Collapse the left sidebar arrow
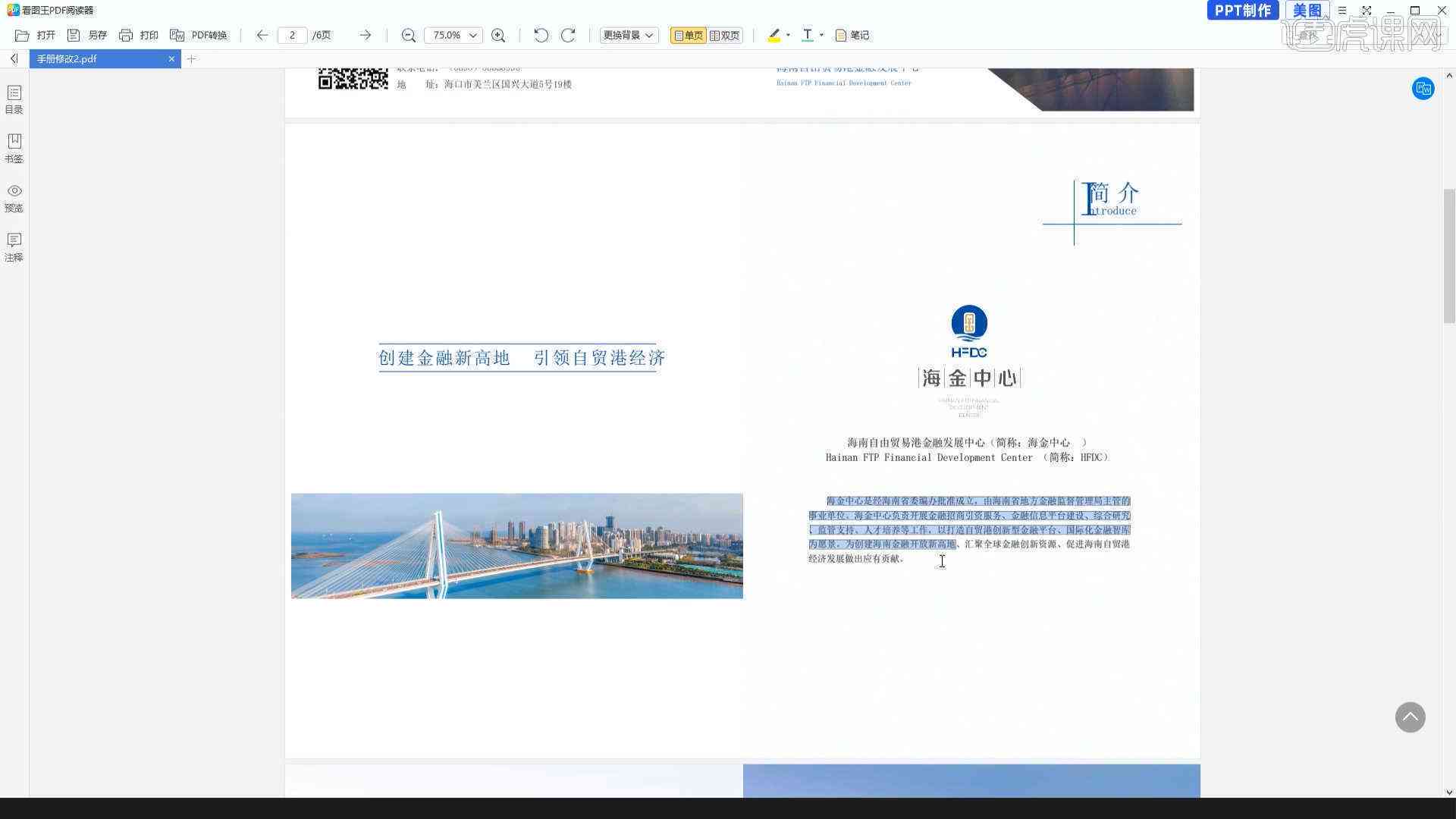 (x=14, y=58)
